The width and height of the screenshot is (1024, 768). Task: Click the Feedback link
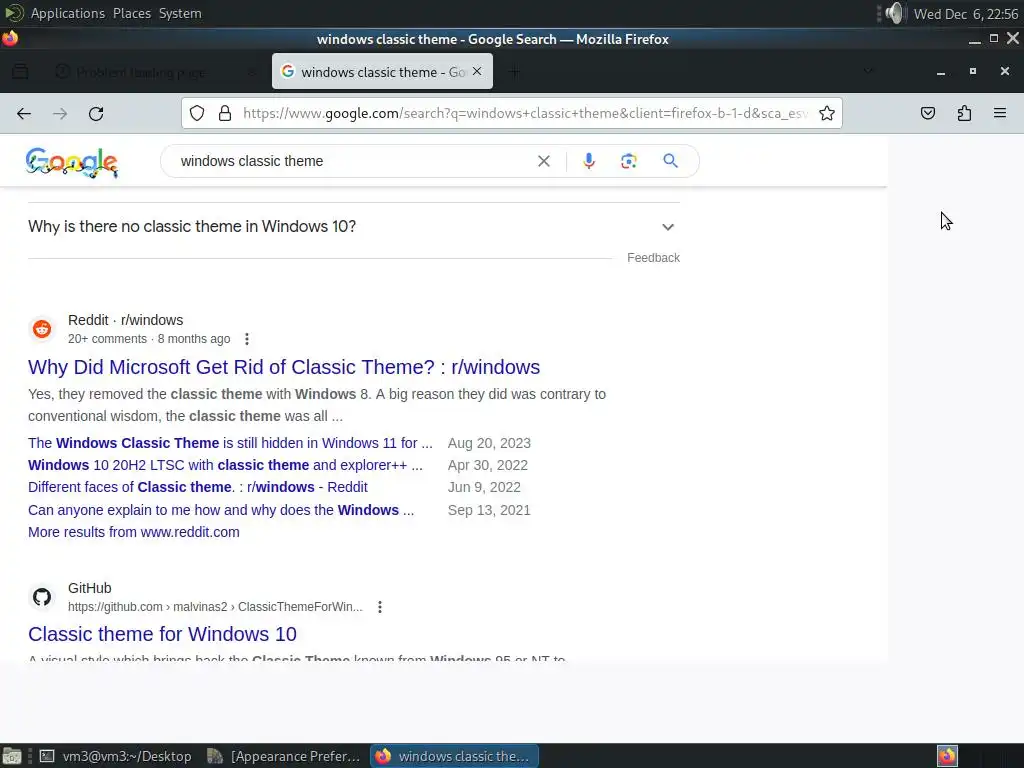653,258
